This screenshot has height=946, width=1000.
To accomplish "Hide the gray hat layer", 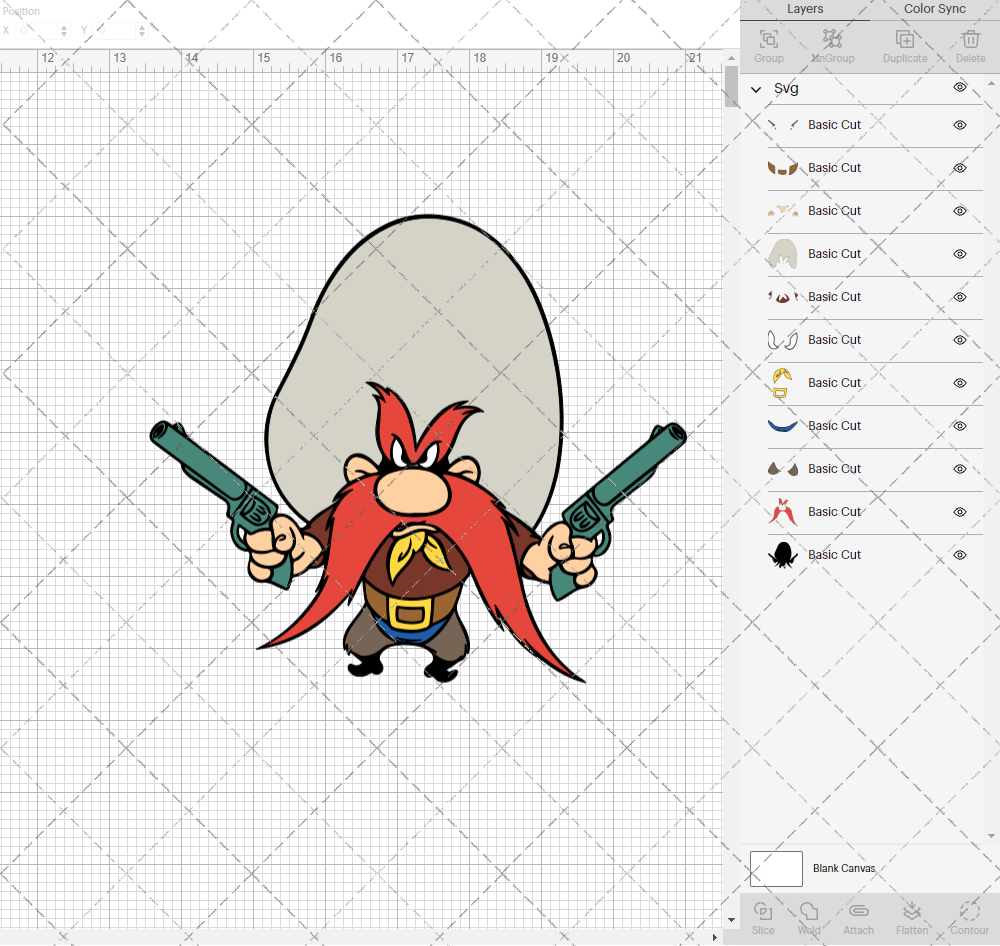I will (960, 254).
